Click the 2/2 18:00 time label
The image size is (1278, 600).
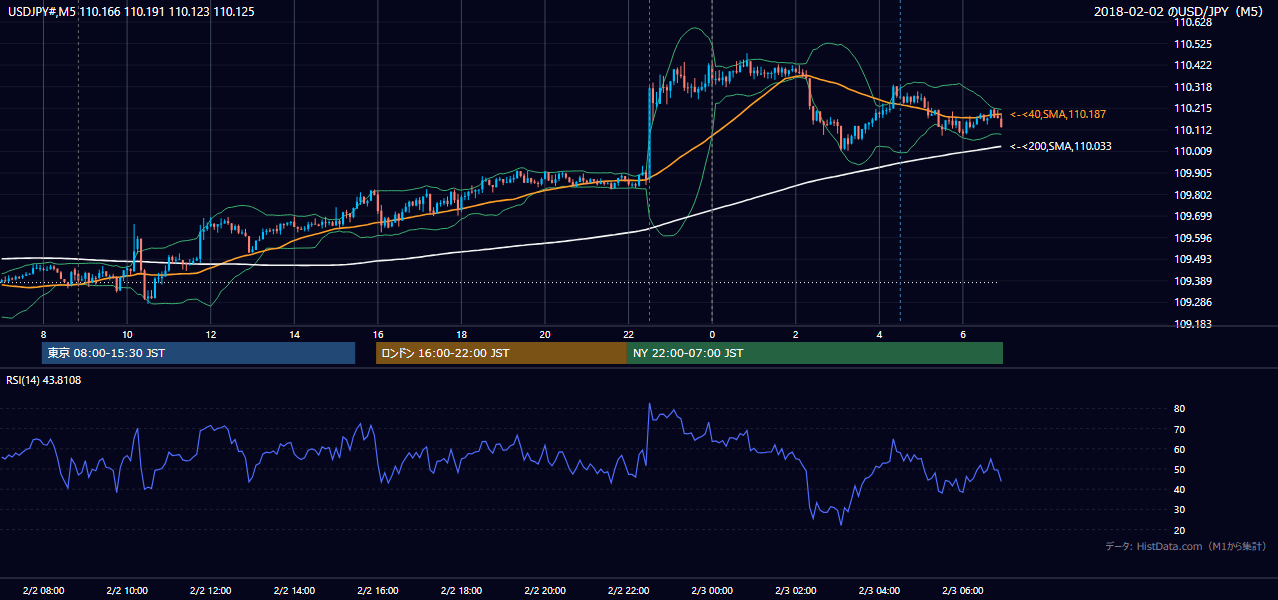click(x=461, y=591)
